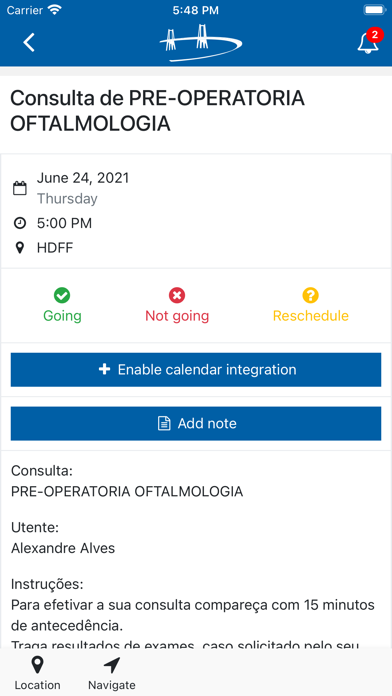Enable calendar integration button
The image size is (392, 696).
(x=196, y=370)
